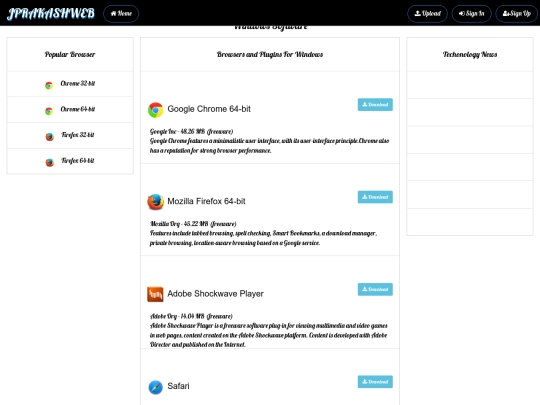Screen dimensions: 540x405
Task: Click Browsers and Plugins For Windows heading
Action: click(270, 54)
